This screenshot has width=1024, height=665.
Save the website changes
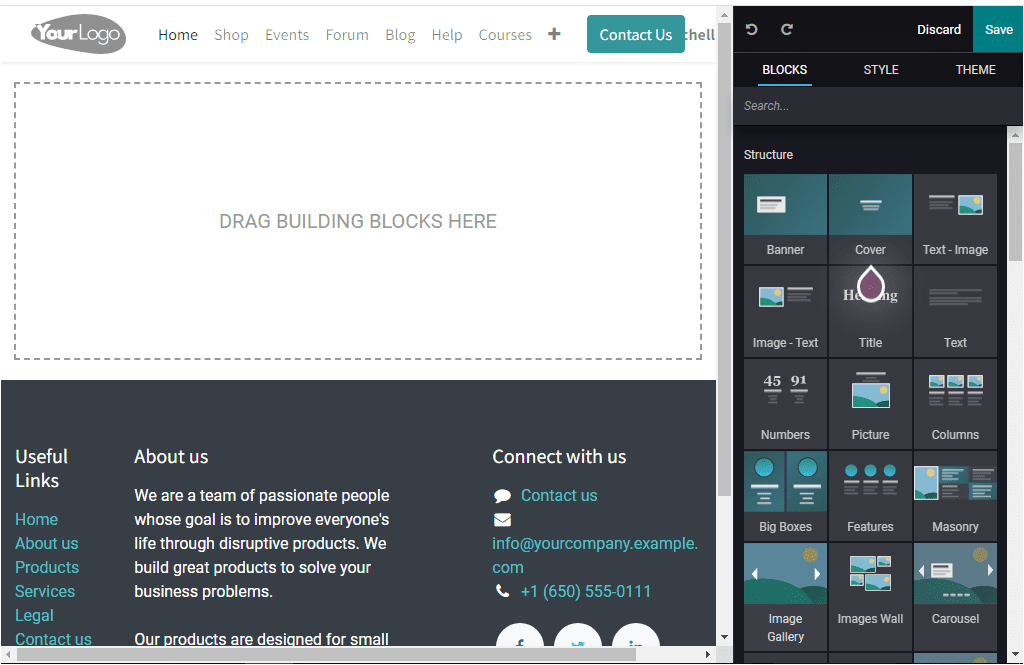tap(998, 29)
